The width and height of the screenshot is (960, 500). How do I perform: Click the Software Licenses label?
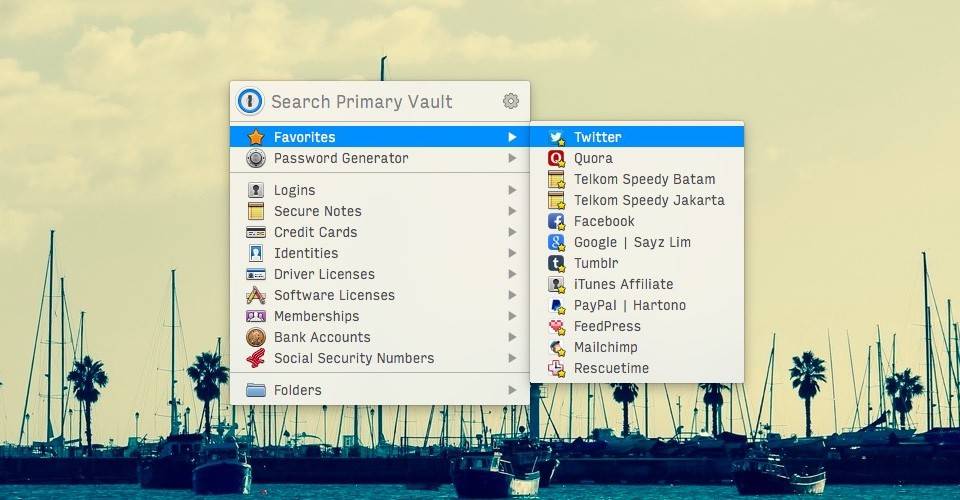334,295
